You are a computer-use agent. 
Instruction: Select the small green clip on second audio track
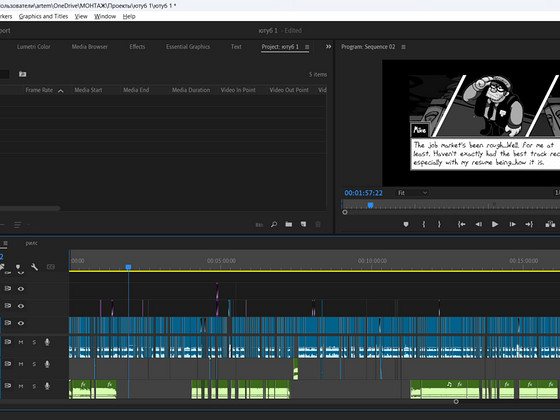tap(295, 369)
